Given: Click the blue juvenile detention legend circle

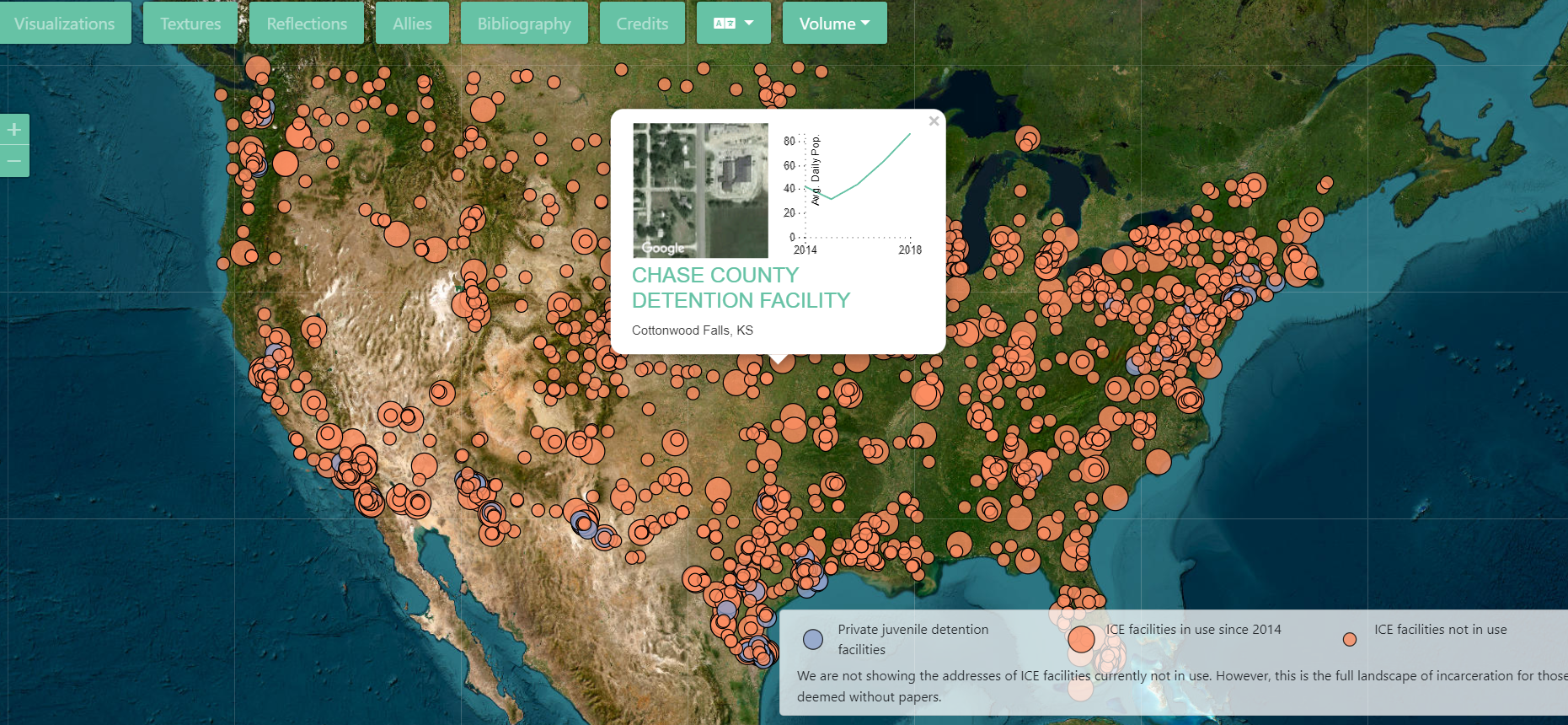Looking at the screenshot, I should pos(813,639).
